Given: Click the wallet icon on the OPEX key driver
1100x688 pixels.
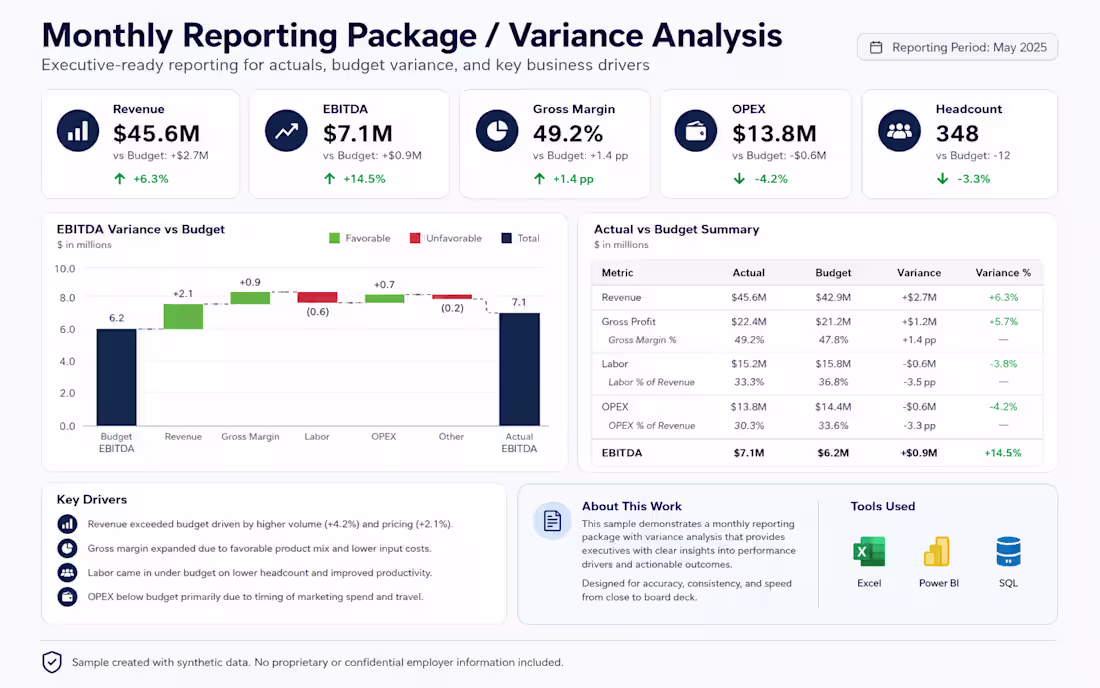Looking at the screenshot, I should click(67, 597).
